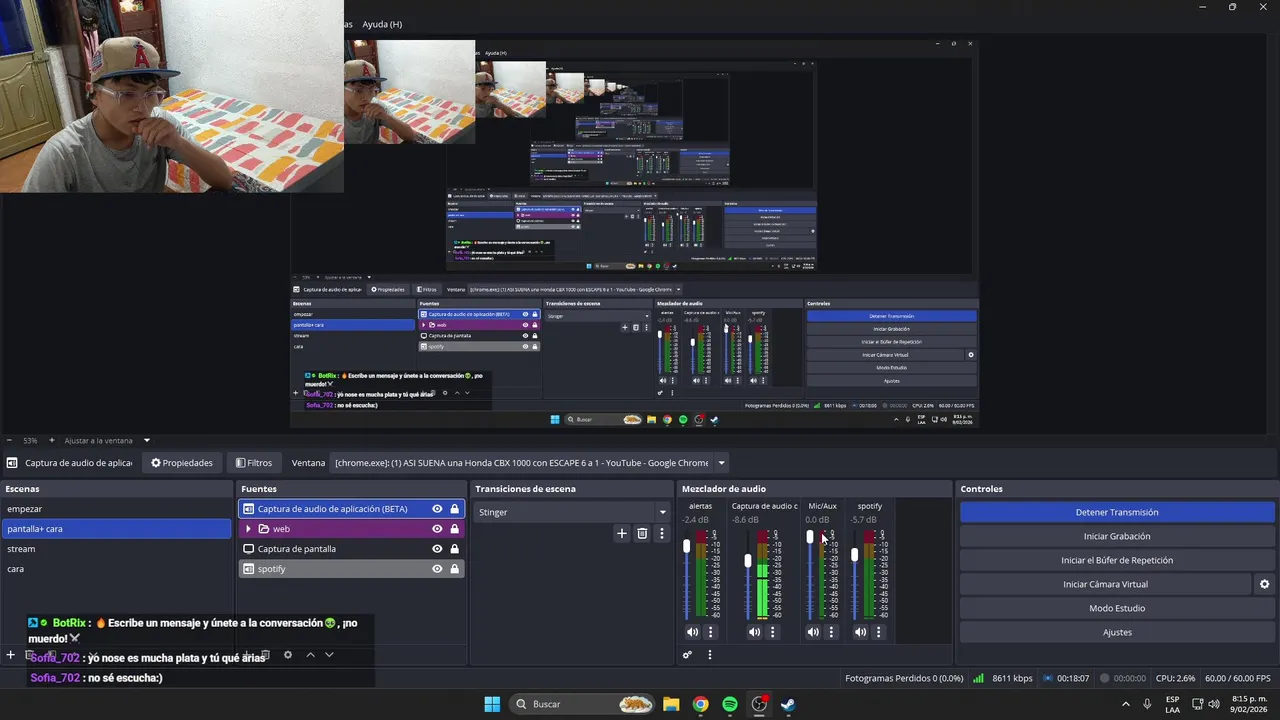Image resolution: width=1280 pixels, height=720 pixels.
Task: Mute the Captura de audio channel
Action: 754,632
